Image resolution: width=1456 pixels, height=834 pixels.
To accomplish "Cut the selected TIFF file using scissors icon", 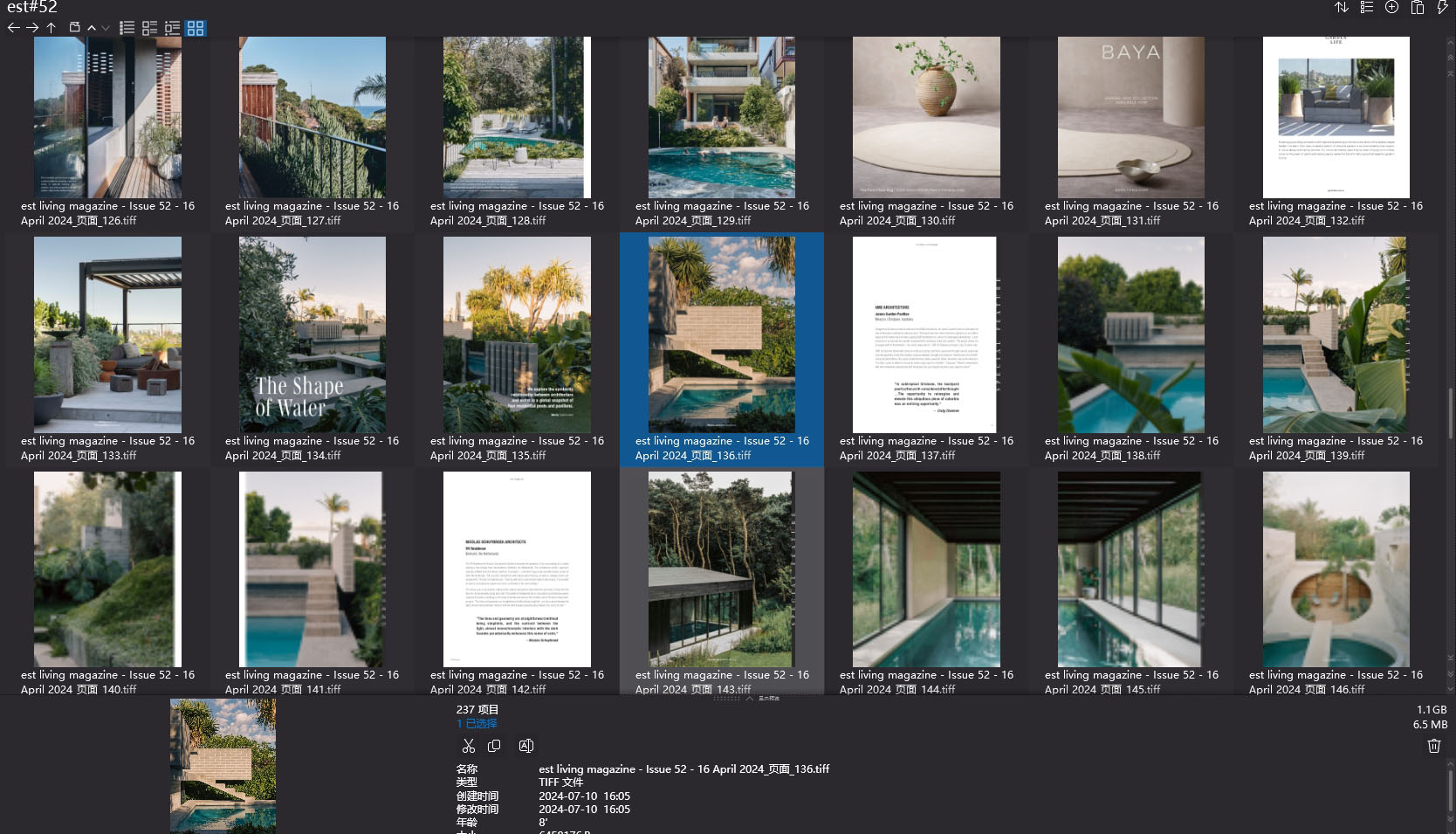I will [469, 746].
